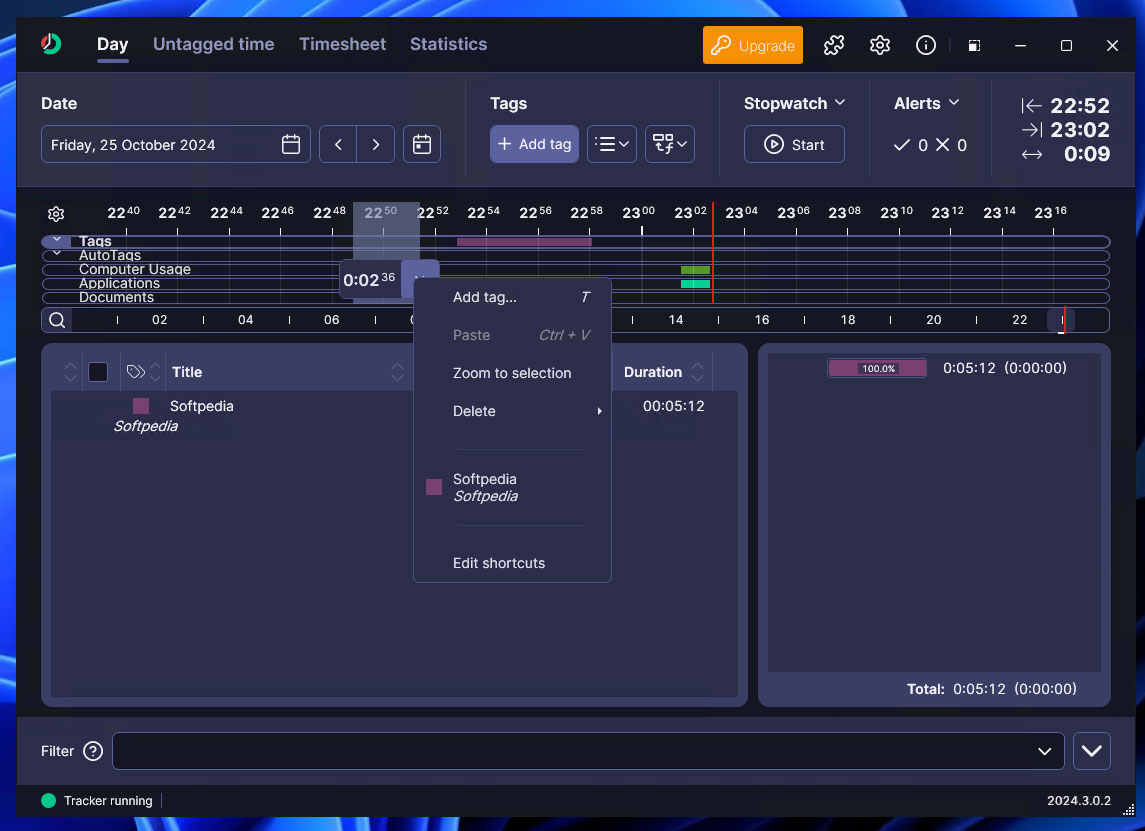Click the Add tag button

535,144
